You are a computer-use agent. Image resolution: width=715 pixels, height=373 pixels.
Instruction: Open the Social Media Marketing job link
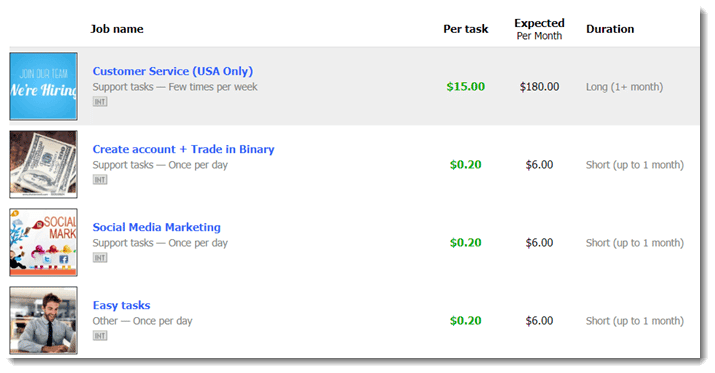156,227
